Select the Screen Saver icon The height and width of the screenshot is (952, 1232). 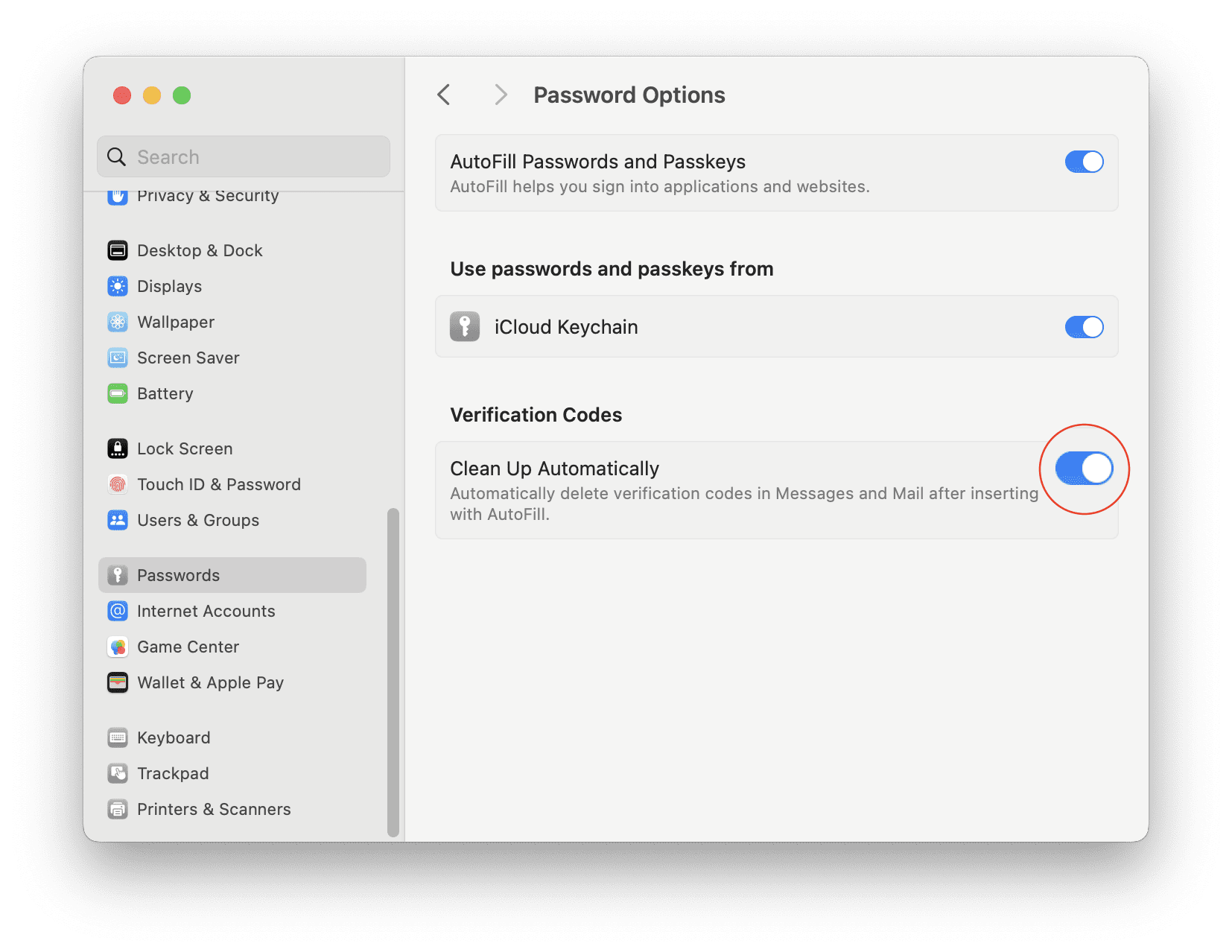click(x=118, y=358)
